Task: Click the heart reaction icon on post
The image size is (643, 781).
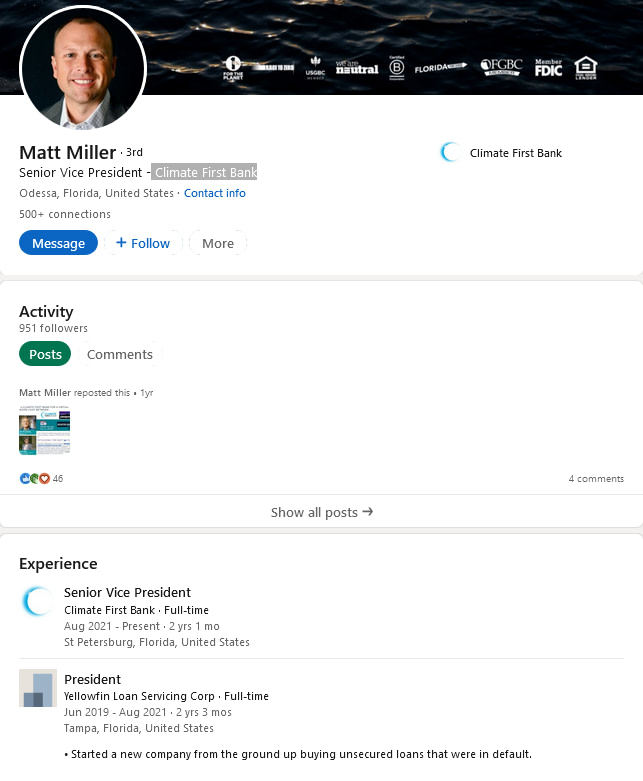Action: [x=45, y=479]
